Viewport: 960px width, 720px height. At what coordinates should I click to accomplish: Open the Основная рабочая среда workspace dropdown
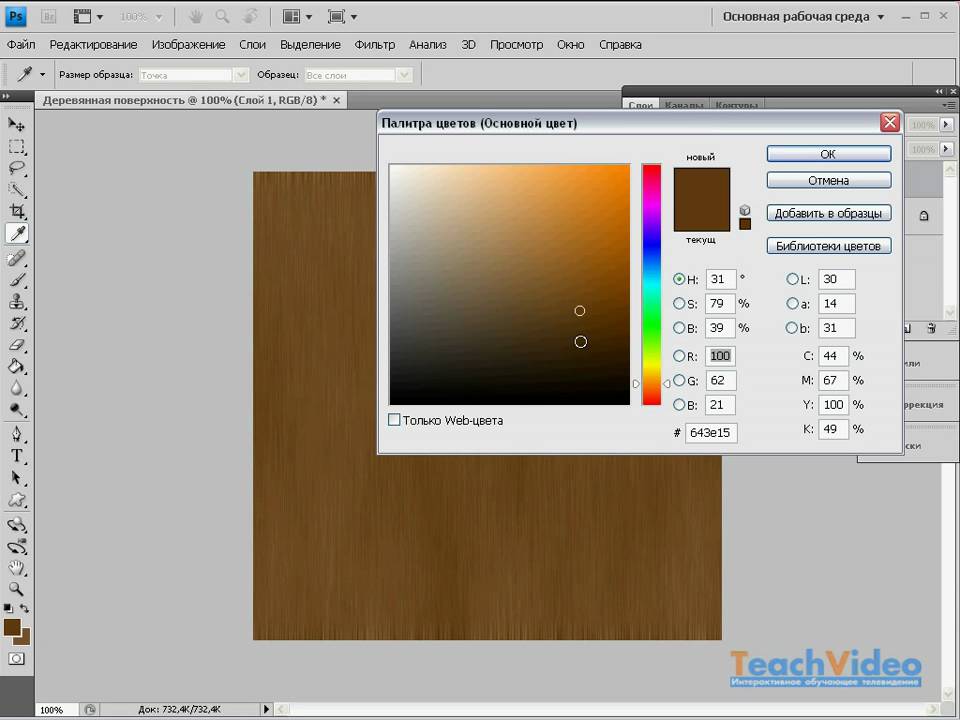point(803,17)
